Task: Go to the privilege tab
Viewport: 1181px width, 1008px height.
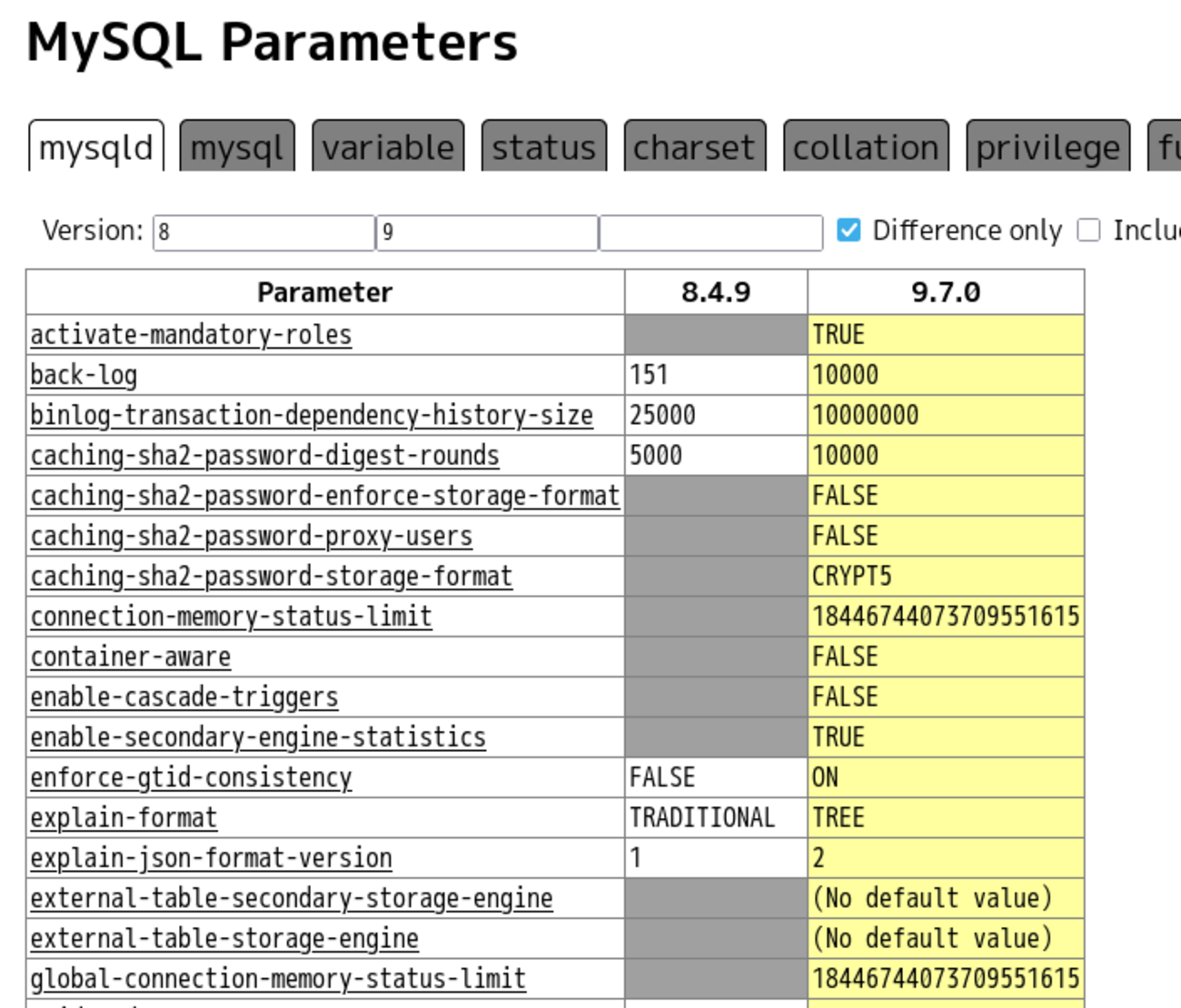Action: click(x=1047, y=146)
